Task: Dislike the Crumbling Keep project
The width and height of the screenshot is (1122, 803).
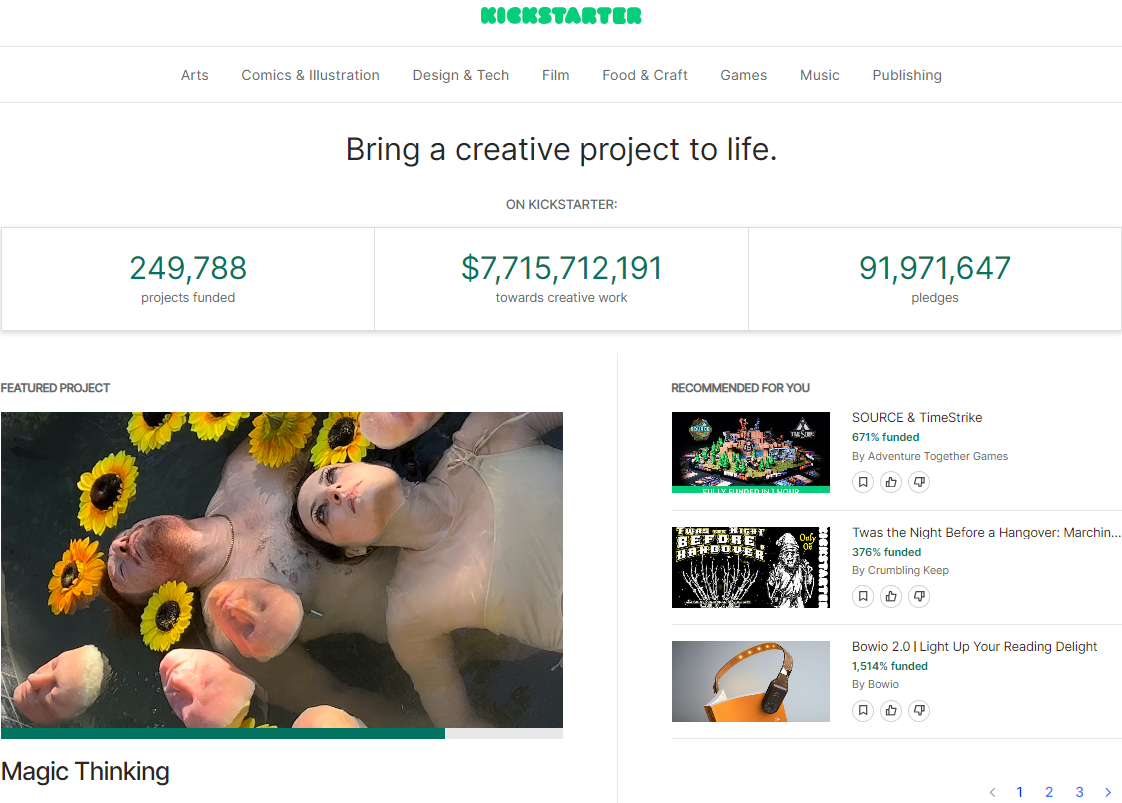Action: coord(919,597)
